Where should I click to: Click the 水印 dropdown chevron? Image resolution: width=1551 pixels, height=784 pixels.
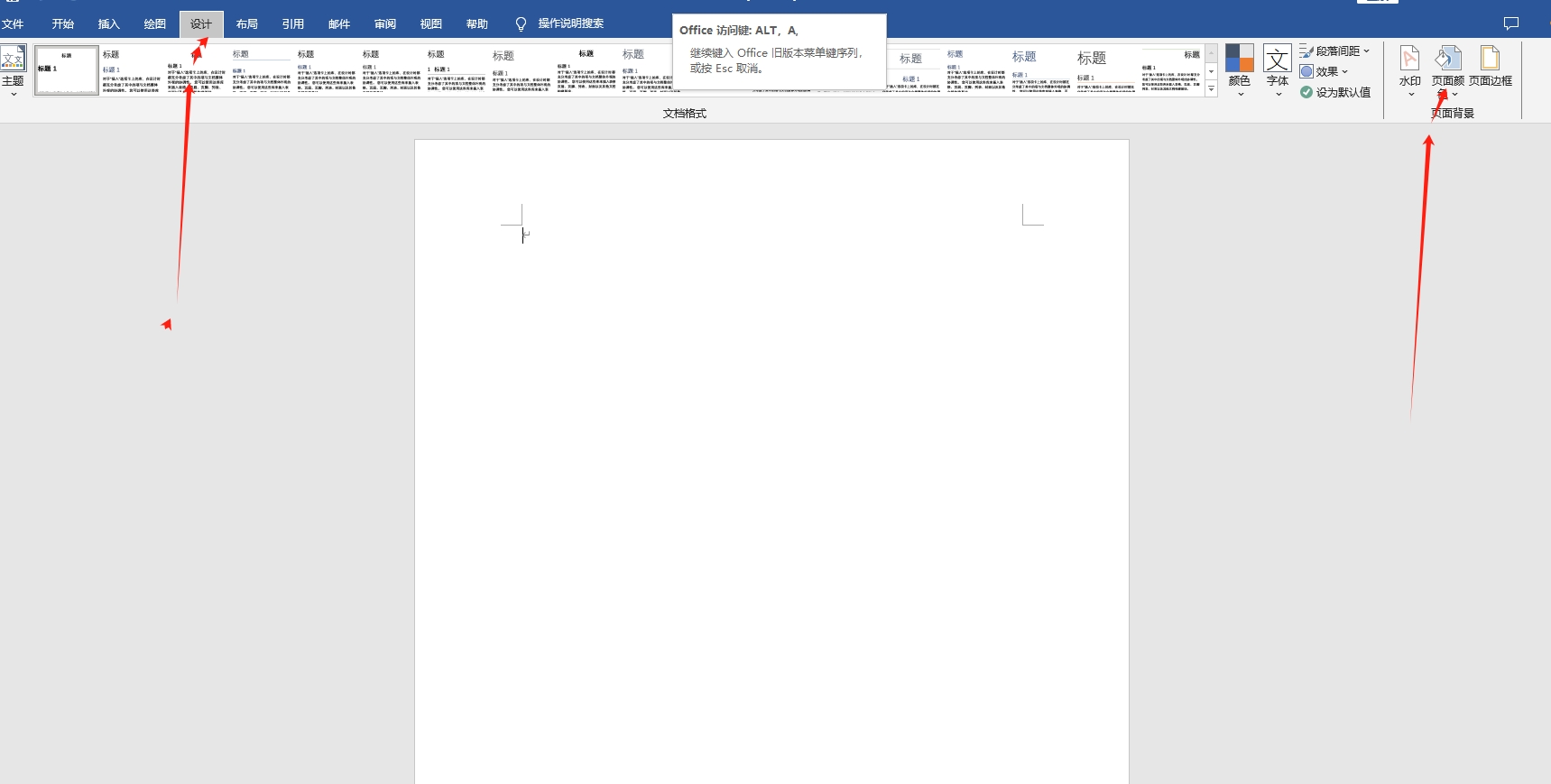coord(1410,94)
